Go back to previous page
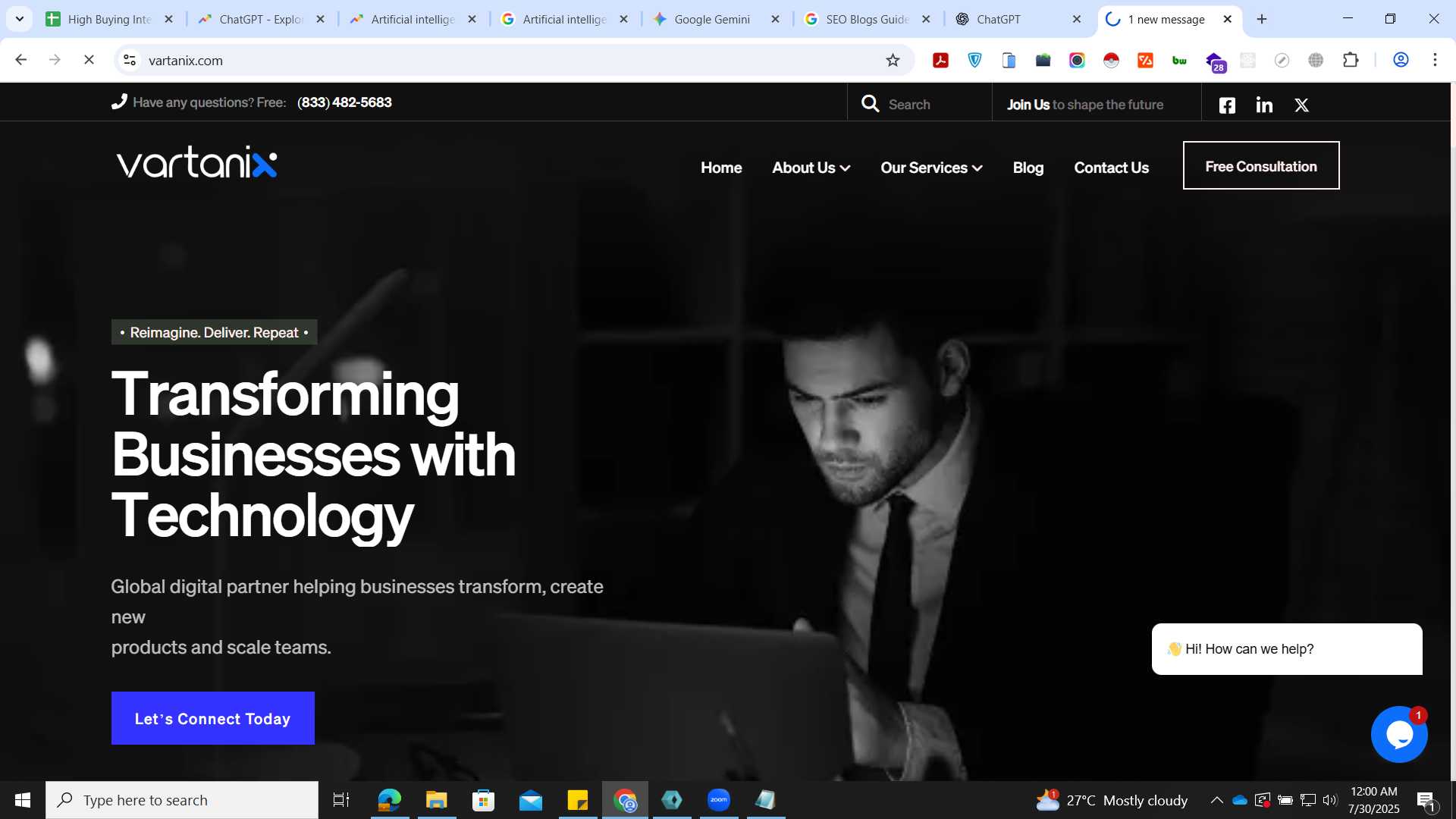Screen dimensions: 1456x819 tap(21, 60)
